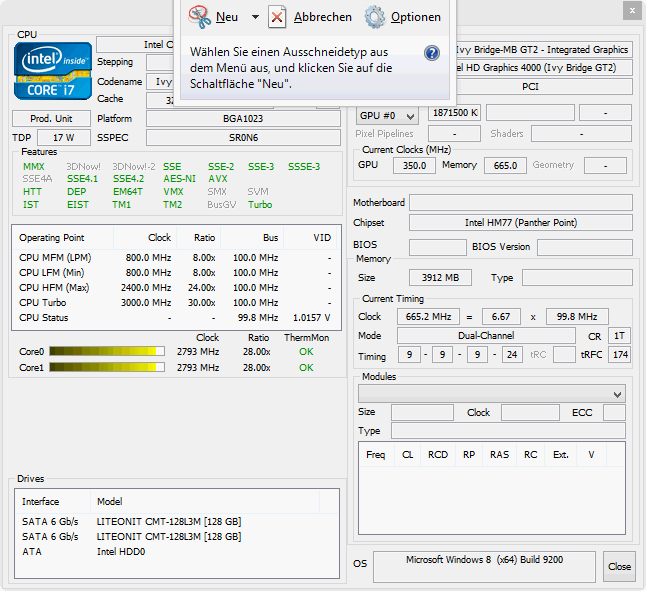Close the window with top-right X
Viewport: 646px width, 591px height.
tap(632, 11)
